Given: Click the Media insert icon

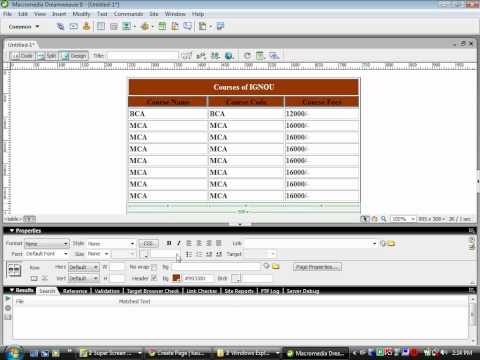Looking at the screenshot, I should click(x=145, y=27).
